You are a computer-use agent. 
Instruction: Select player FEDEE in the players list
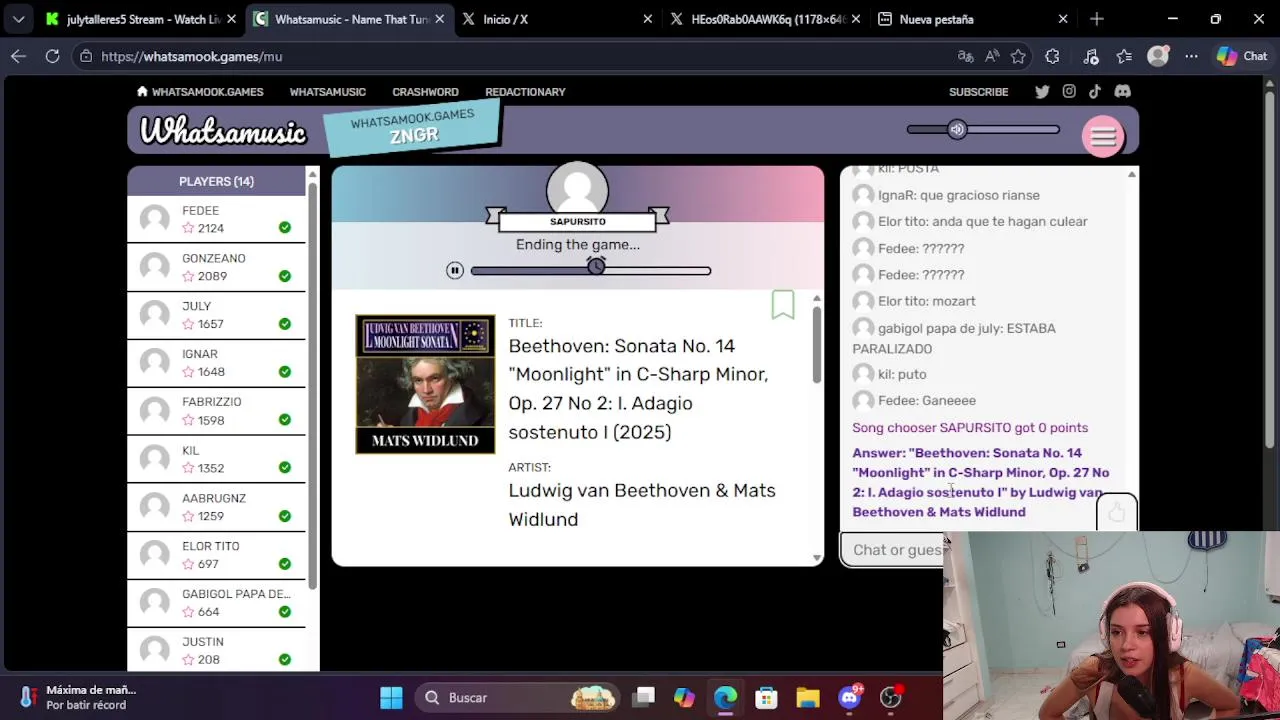click(x=216, y=219)
